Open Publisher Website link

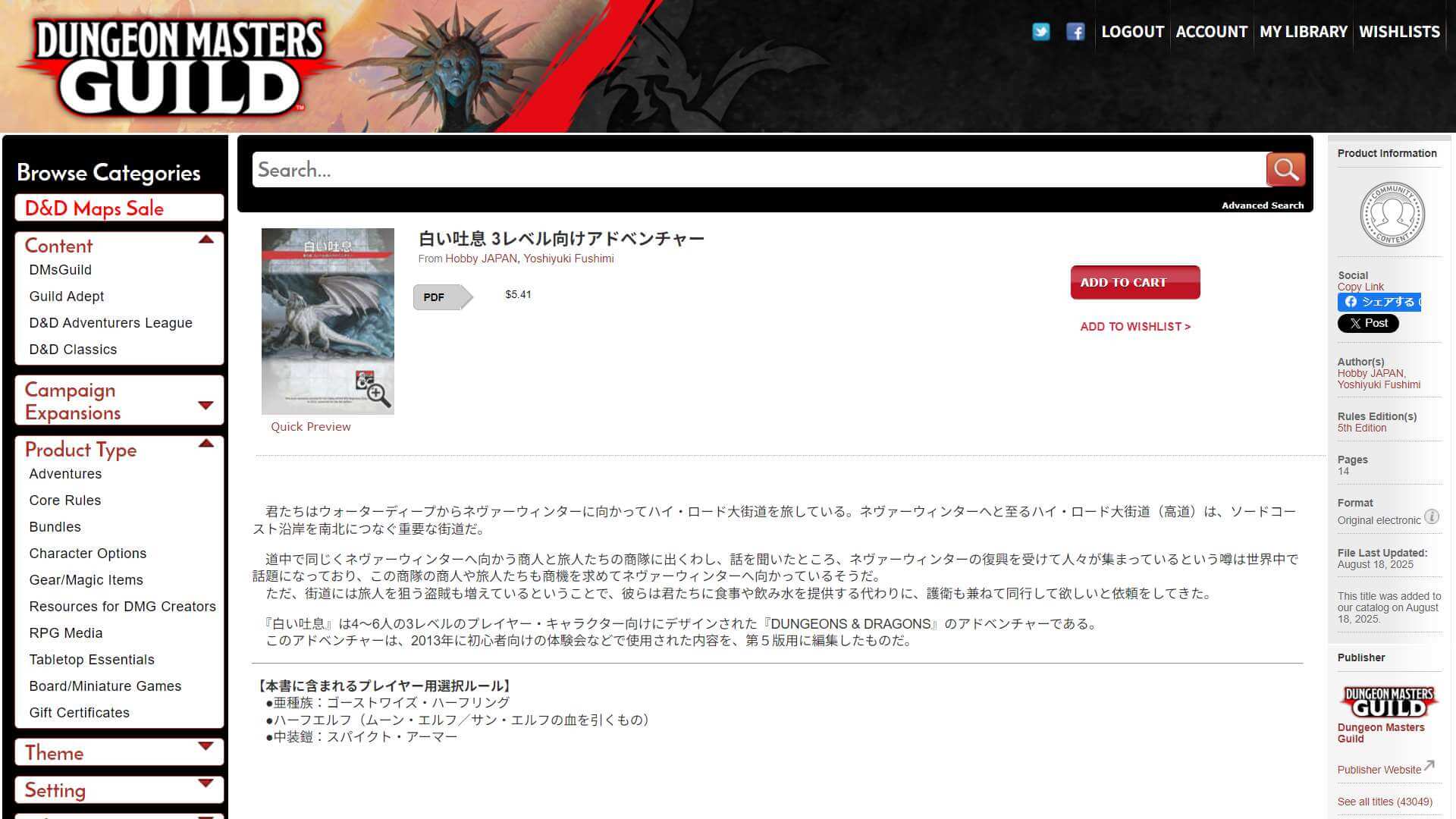1379,770
